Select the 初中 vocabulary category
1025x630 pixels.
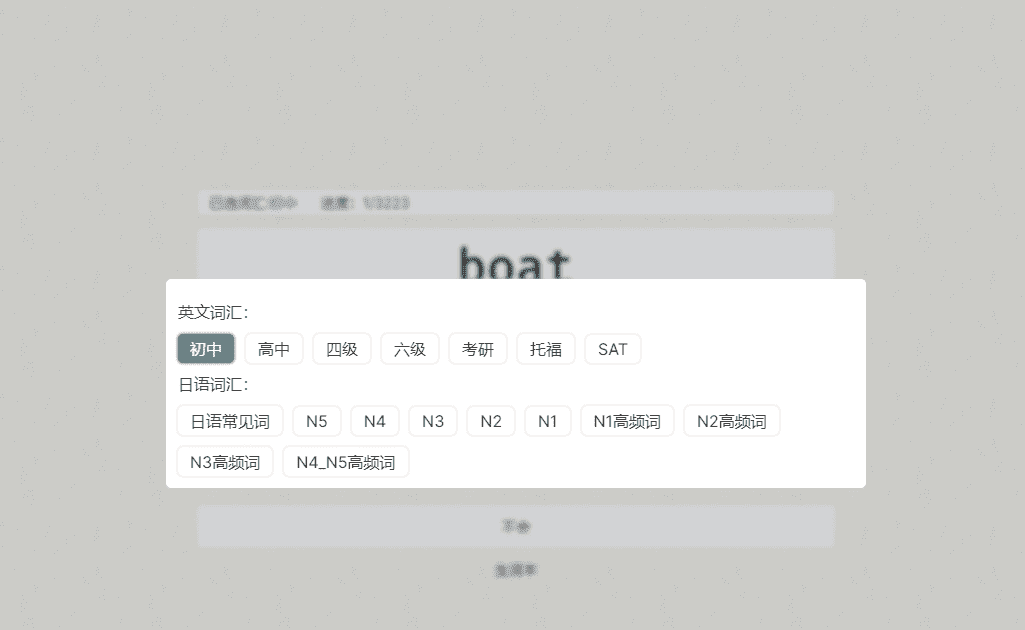tap(205, 348)
